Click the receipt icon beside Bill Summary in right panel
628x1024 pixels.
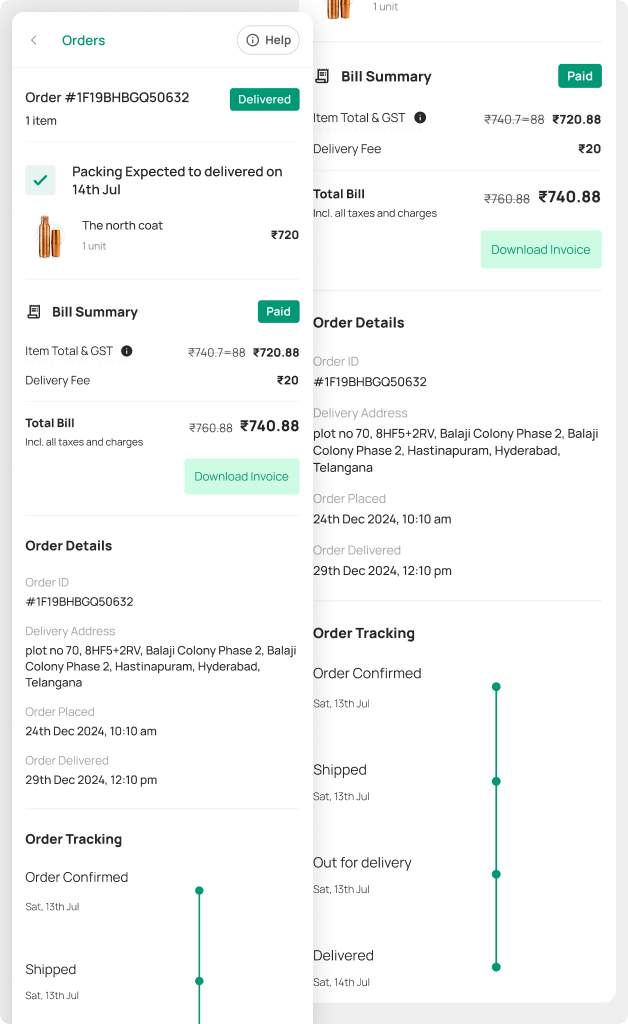[322, 76]
